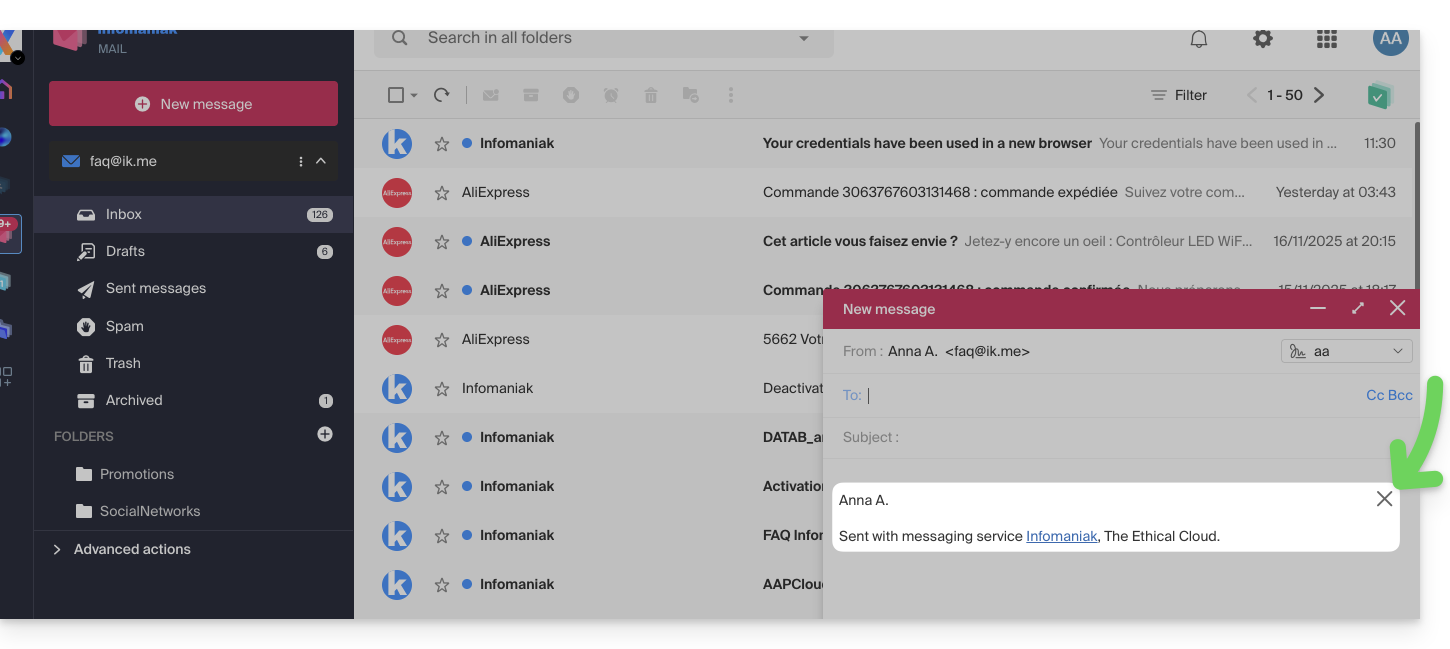Toggle the select all messages checkbox
1450x649 pixels.
(x=396, y=95)
